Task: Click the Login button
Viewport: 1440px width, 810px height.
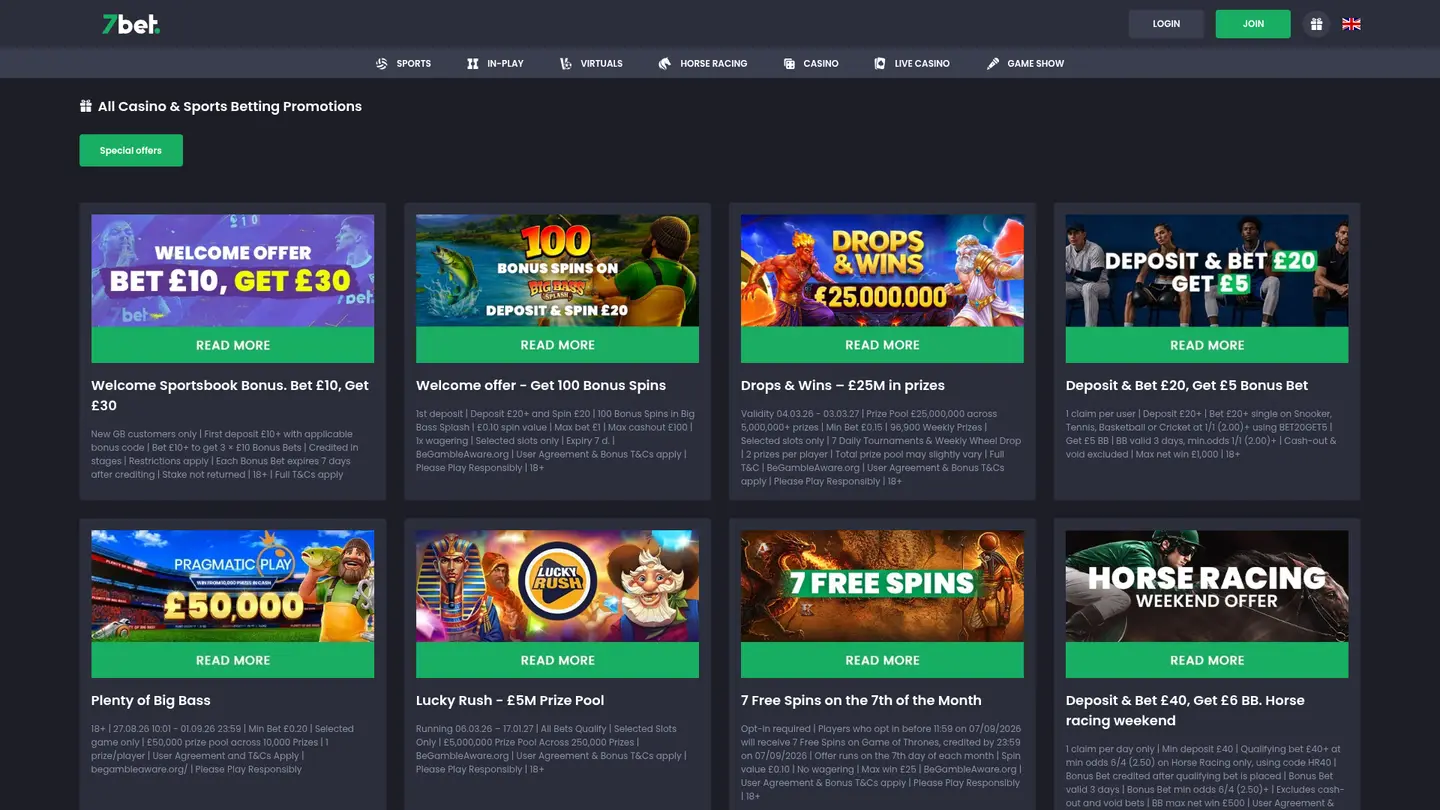Action: tap(1166, 24)
